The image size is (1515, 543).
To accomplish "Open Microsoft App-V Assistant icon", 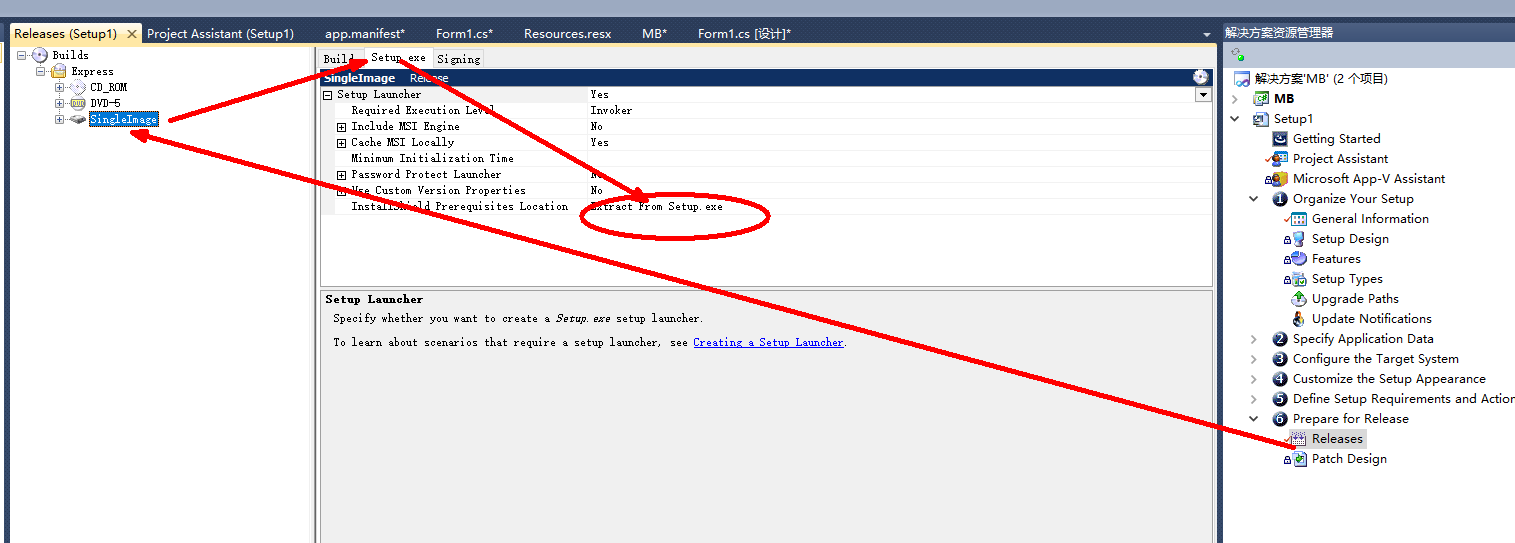I will click(x=1280, y=178).
